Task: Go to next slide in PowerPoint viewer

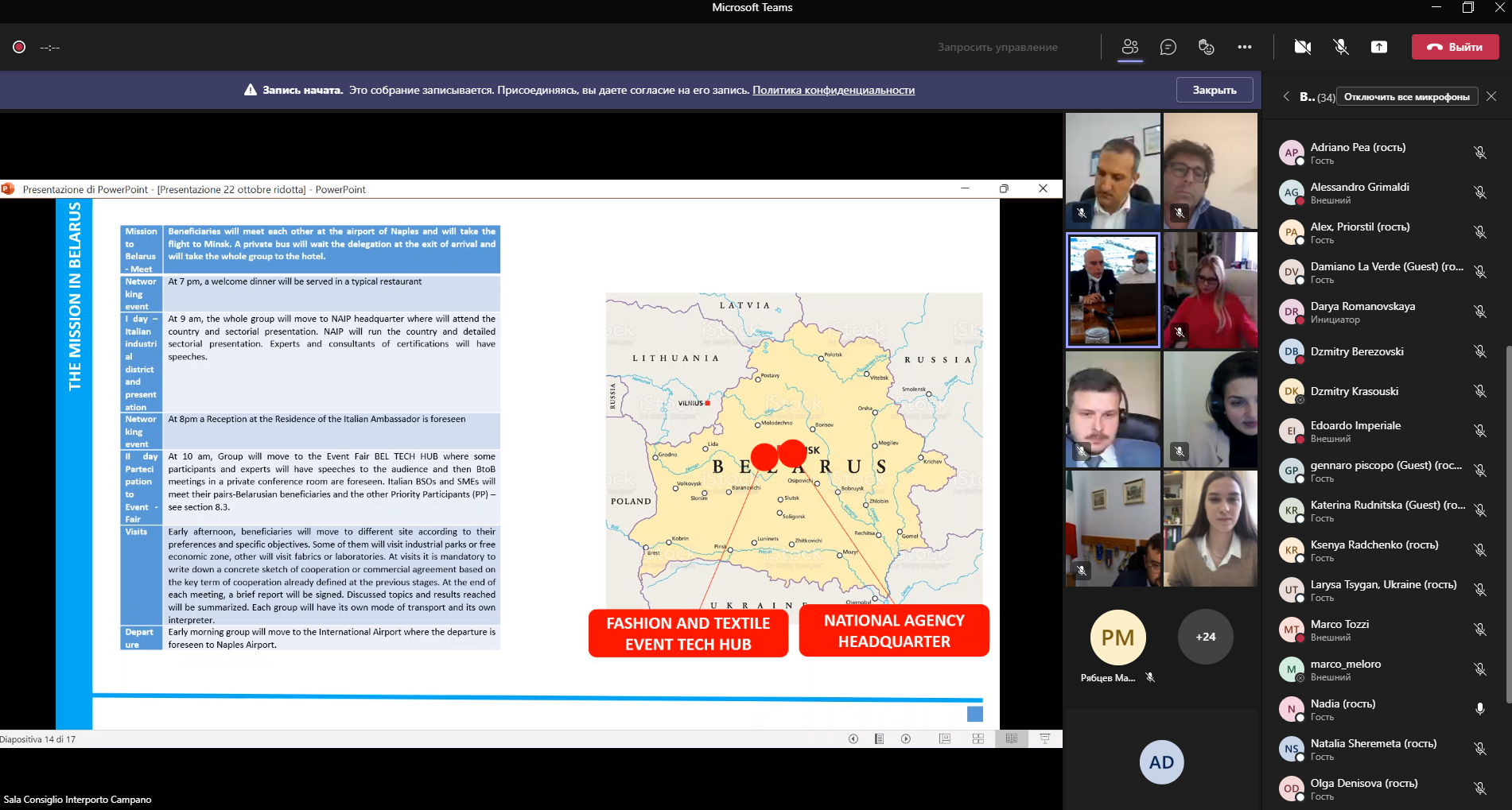Action: coord(906,738)
